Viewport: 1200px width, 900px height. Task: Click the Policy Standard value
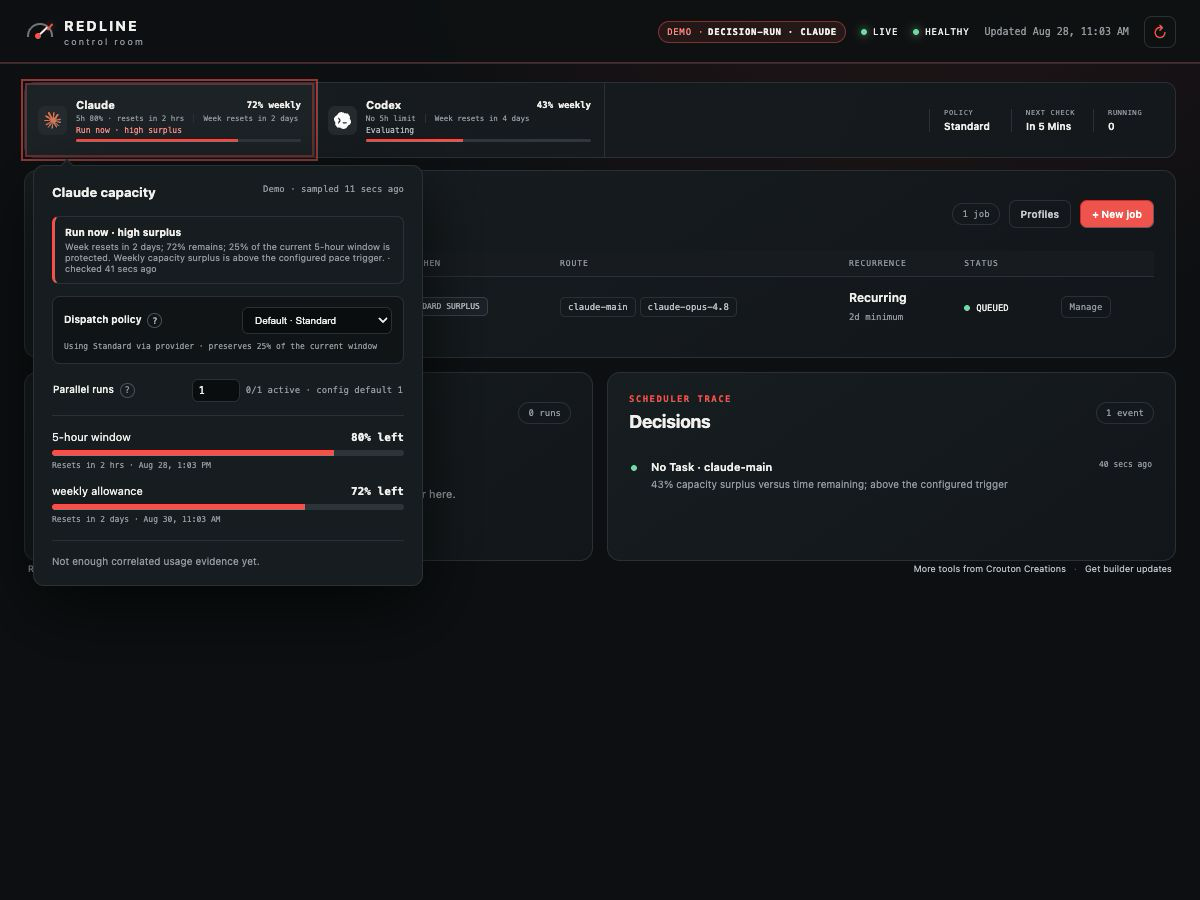(967, 127)
